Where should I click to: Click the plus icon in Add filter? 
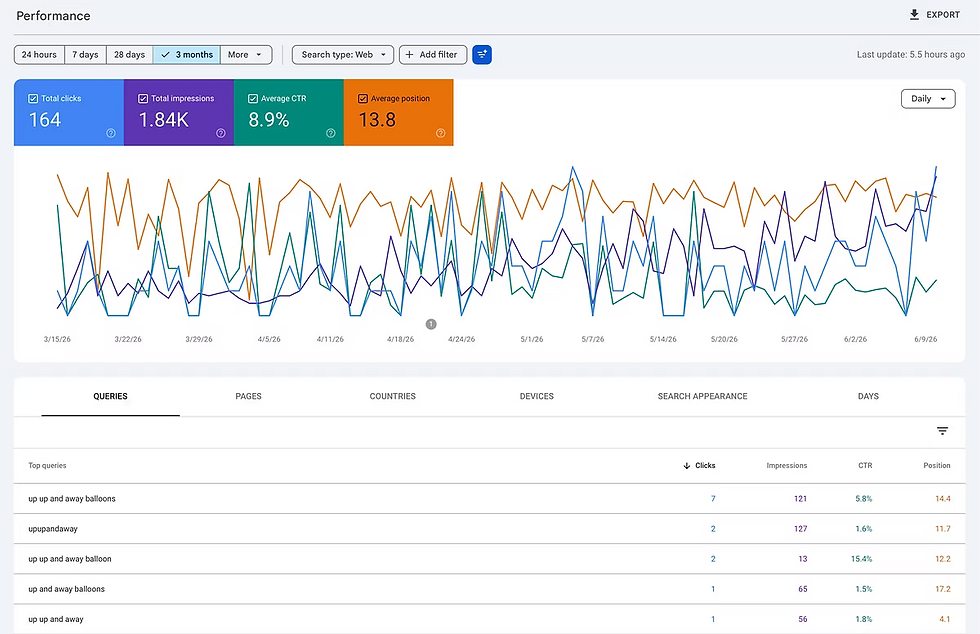(409, 54)
